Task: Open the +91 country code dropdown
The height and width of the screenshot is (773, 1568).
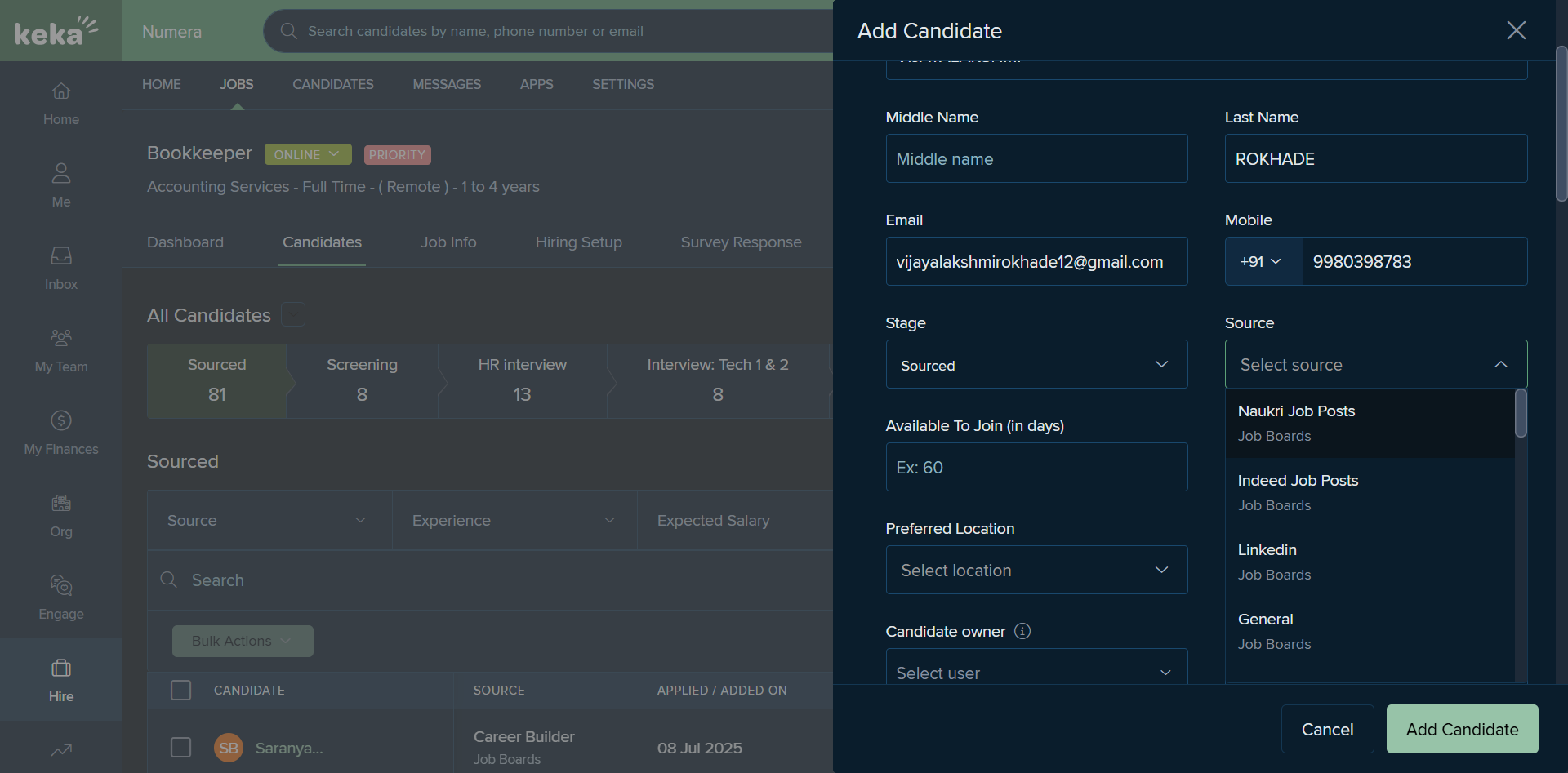Action: pyautogui.click(x=1263, y=261)
